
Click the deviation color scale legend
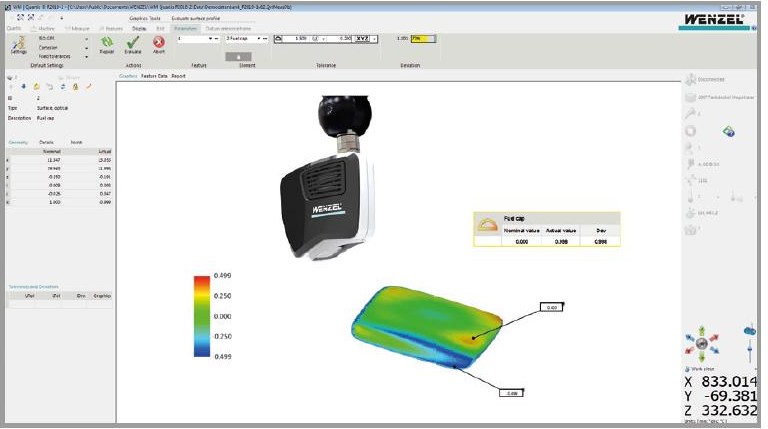pos(202,316)
